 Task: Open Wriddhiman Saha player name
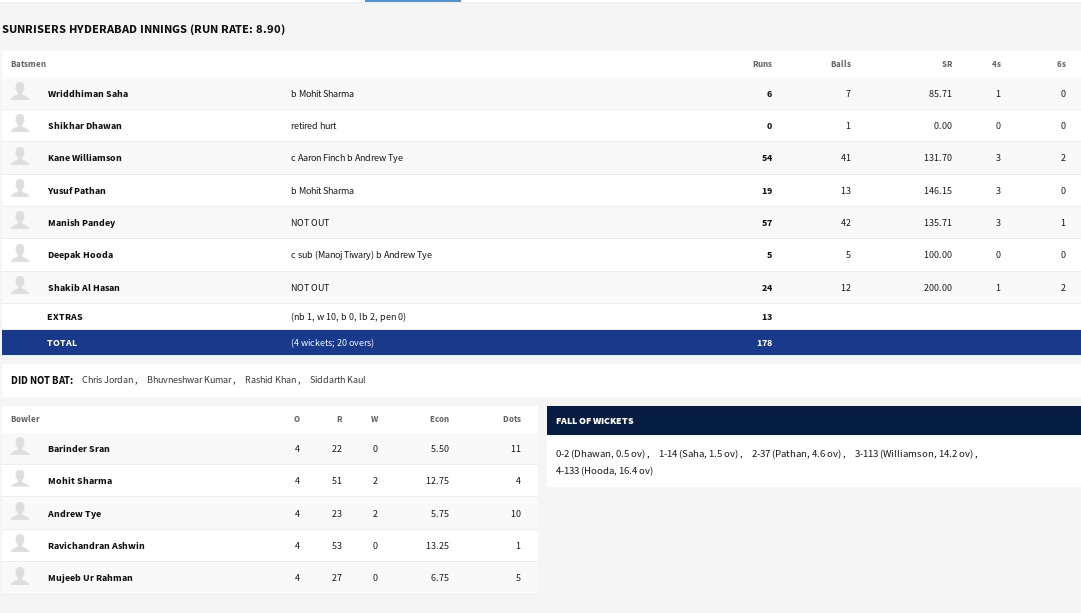point(88,94)
